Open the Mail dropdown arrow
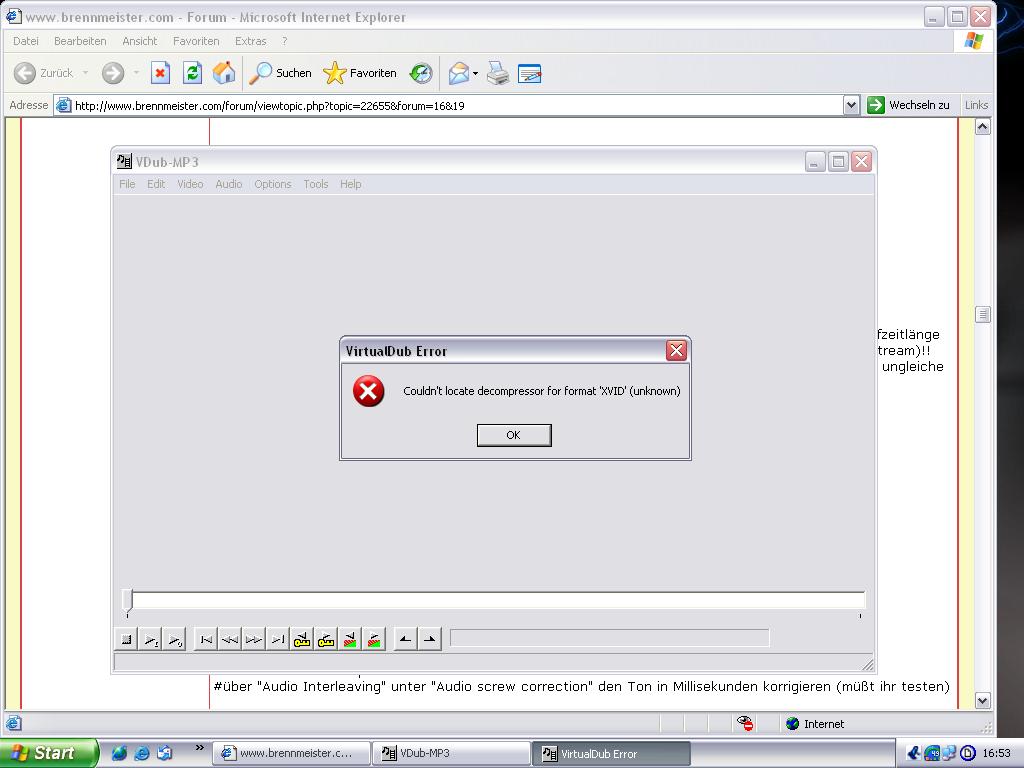The image size is (1024, 768). tap(475, 73)
